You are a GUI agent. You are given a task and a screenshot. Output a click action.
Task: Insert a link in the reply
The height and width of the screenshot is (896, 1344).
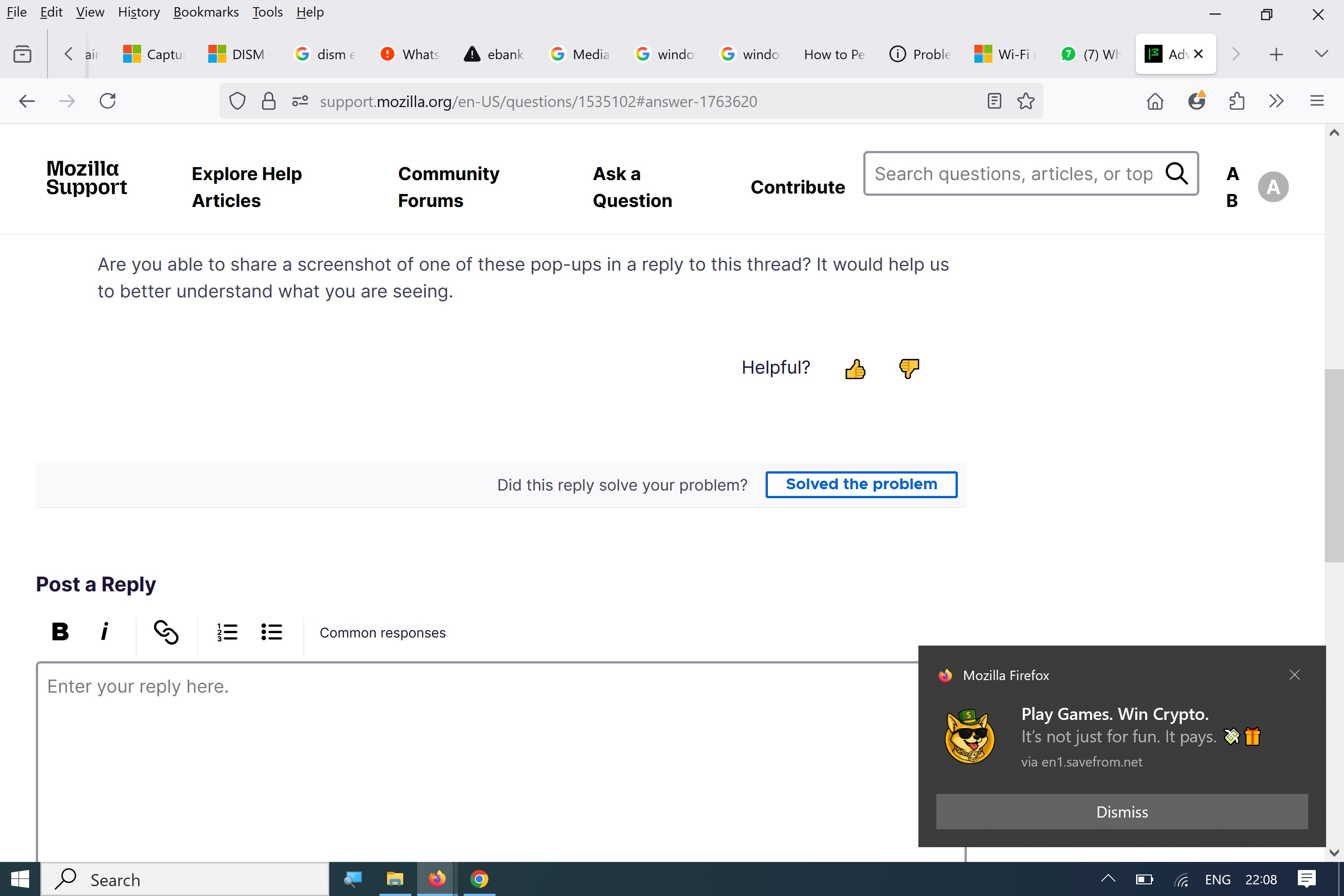coord(166,632)
